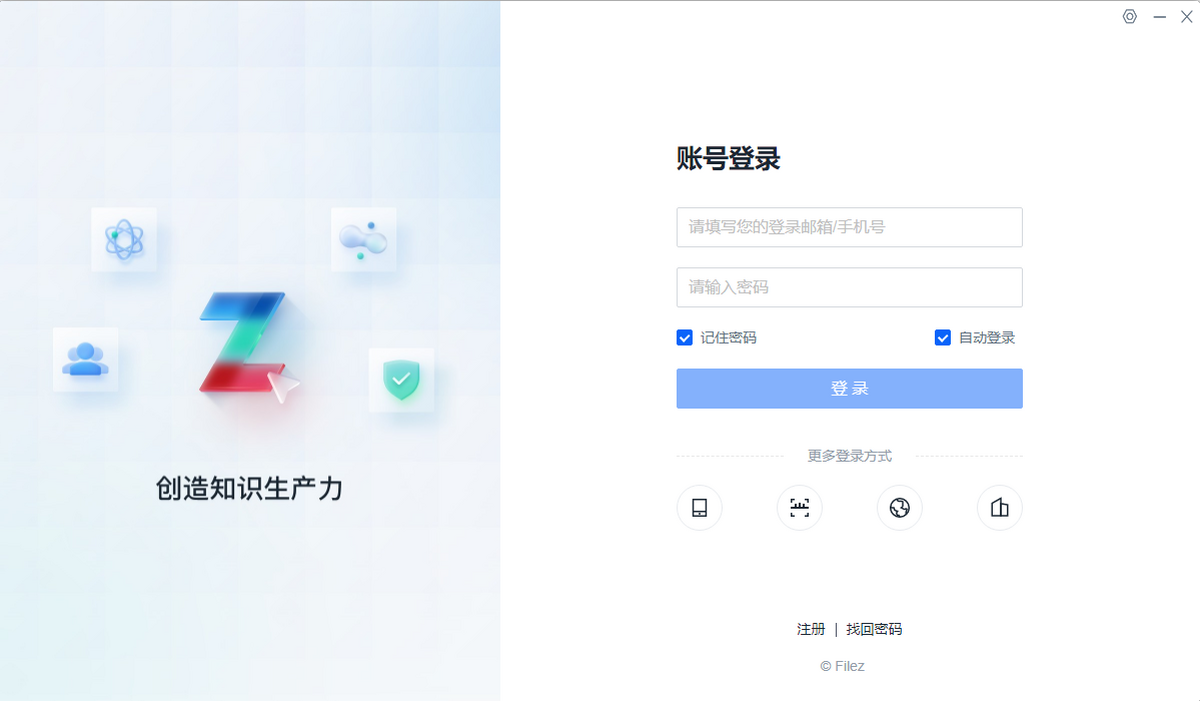The height and width of the screenshot is (701, 1200).
Task: Focus the email or phone number field
Action: pyautogui.click(x=849, y=227)
